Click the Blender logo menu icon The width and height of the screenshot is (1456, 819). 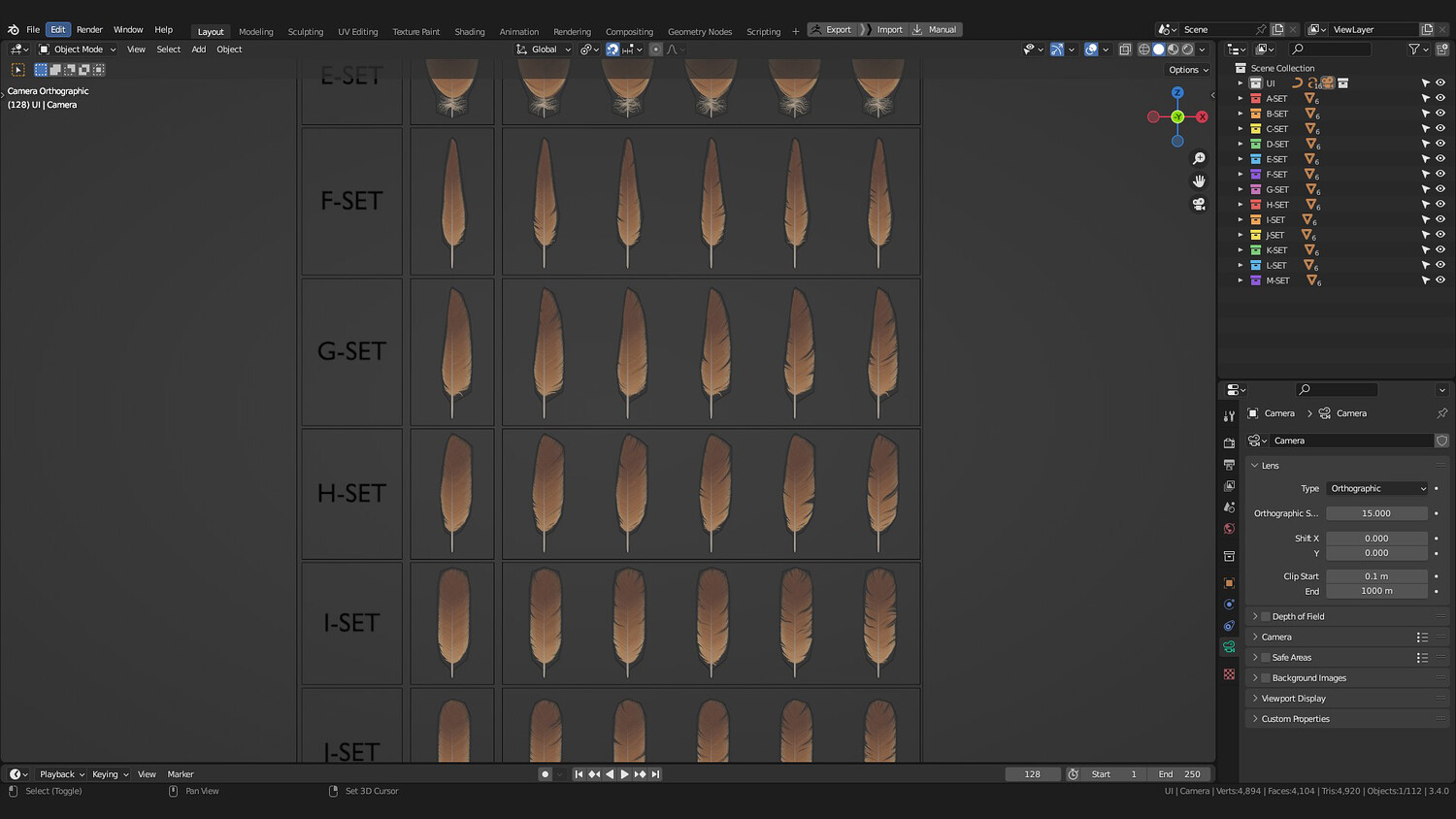click(x=13, y=30)
